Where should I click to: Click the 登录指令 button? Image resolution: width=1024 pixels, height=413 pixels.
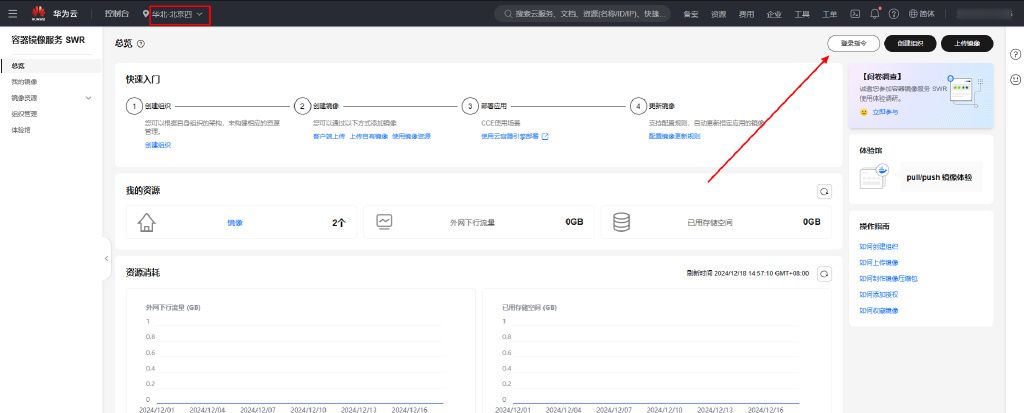tap(853, 43)
